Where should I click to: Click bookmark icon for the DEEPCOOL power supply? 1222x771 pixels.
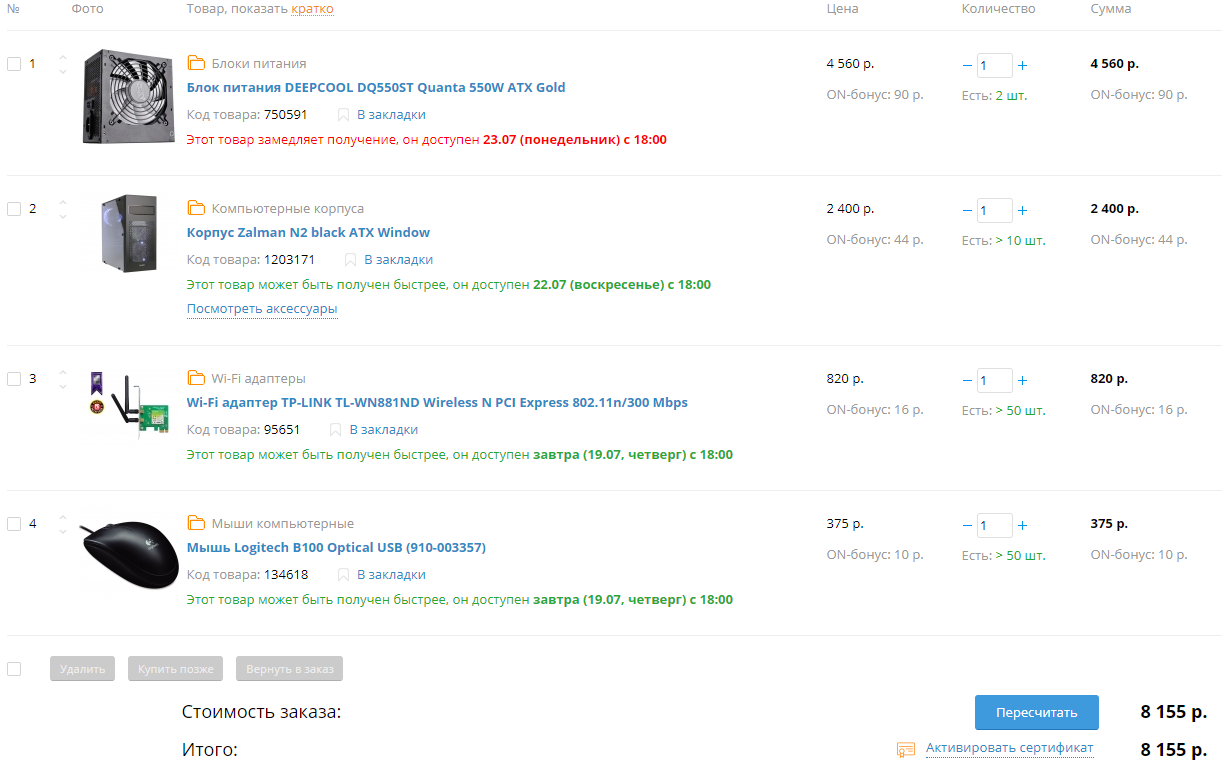pos(343,114)
